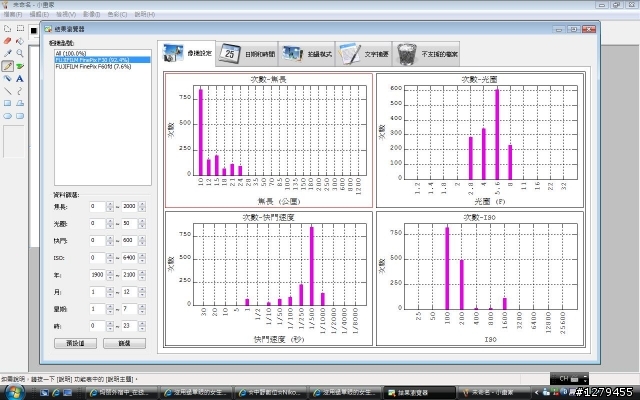Choose the Rectangle shape tool

8,103
